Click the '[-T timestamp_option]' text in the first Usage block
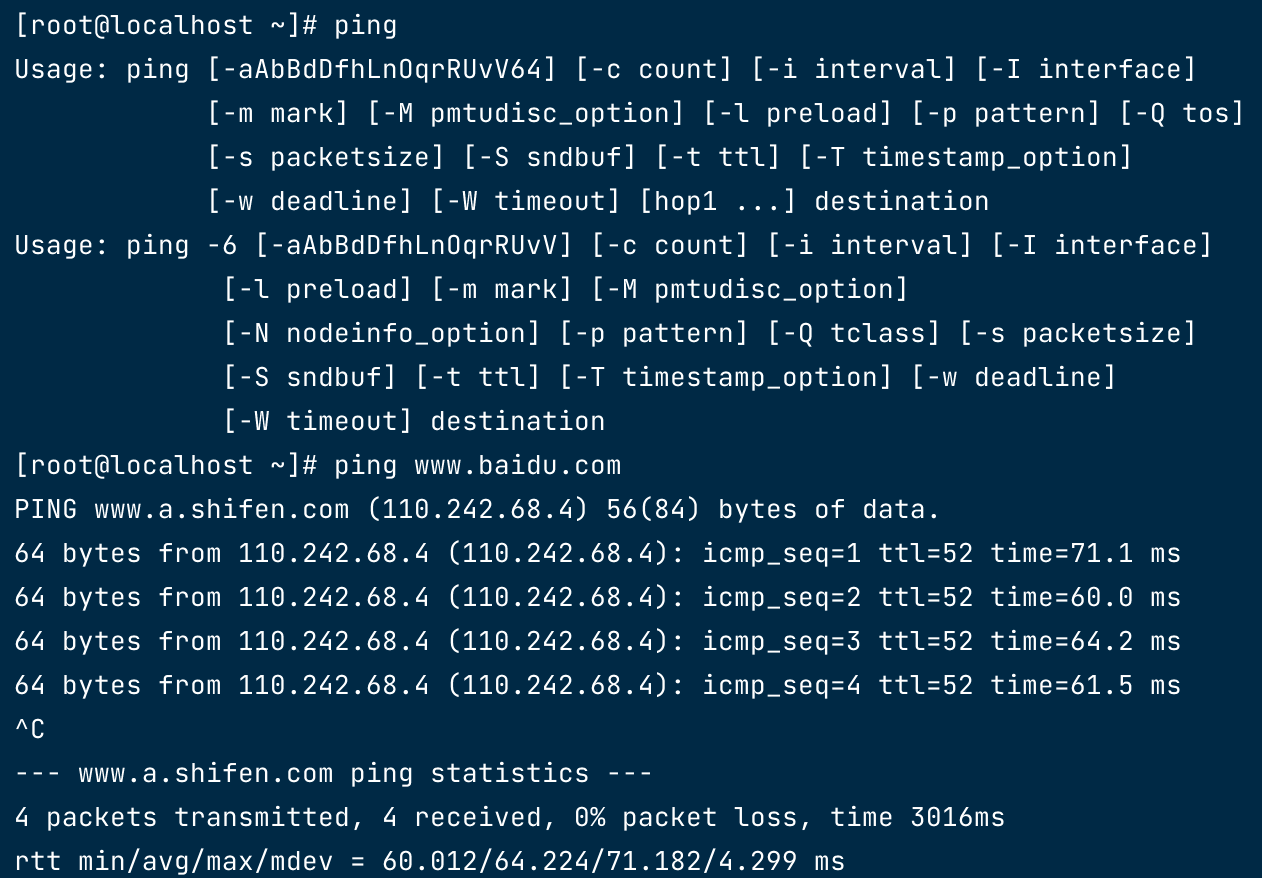1262x878 pixels. click(965, 158)
